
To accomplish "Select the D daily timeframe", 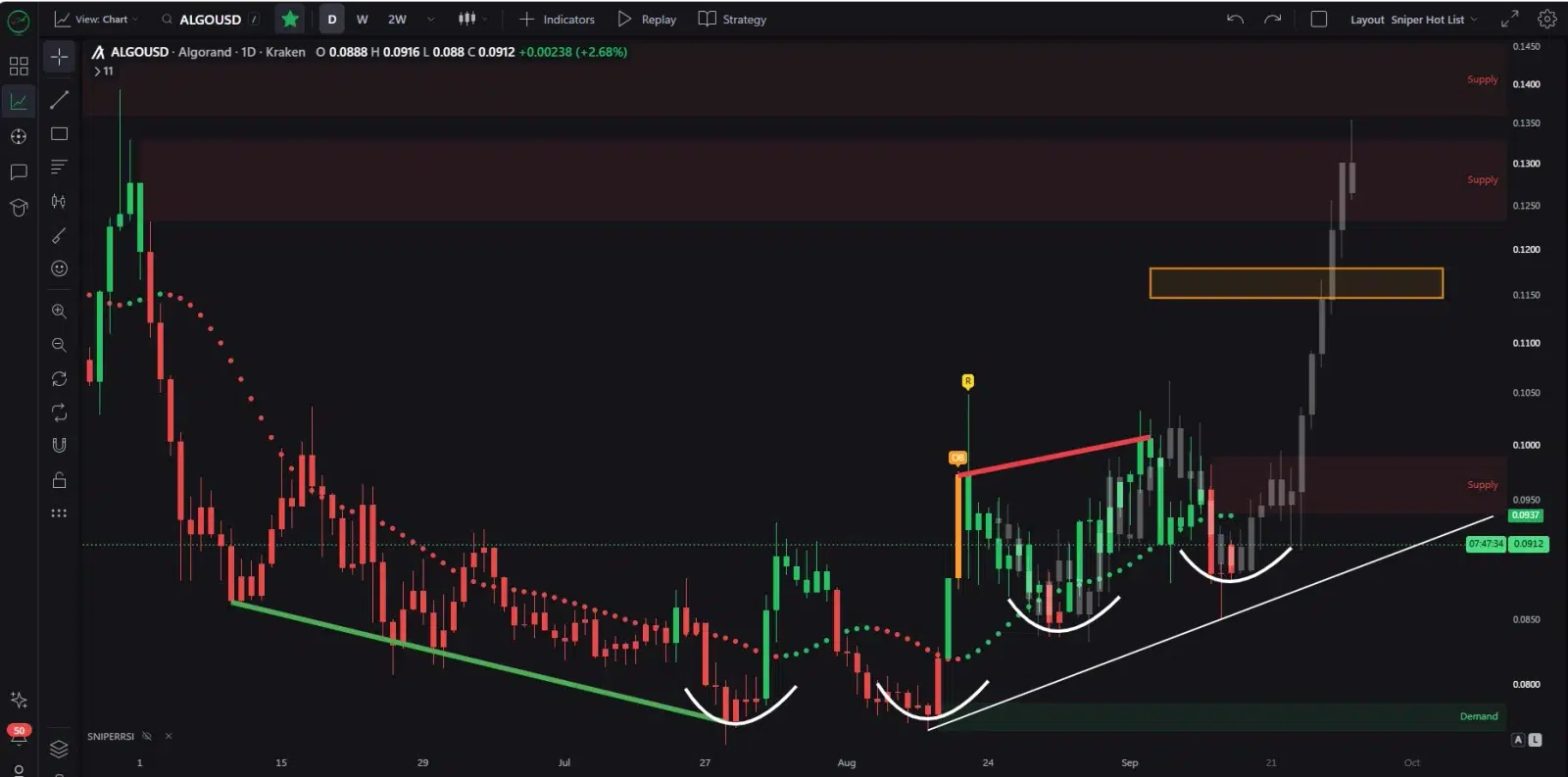I will (x=332, y=19).
